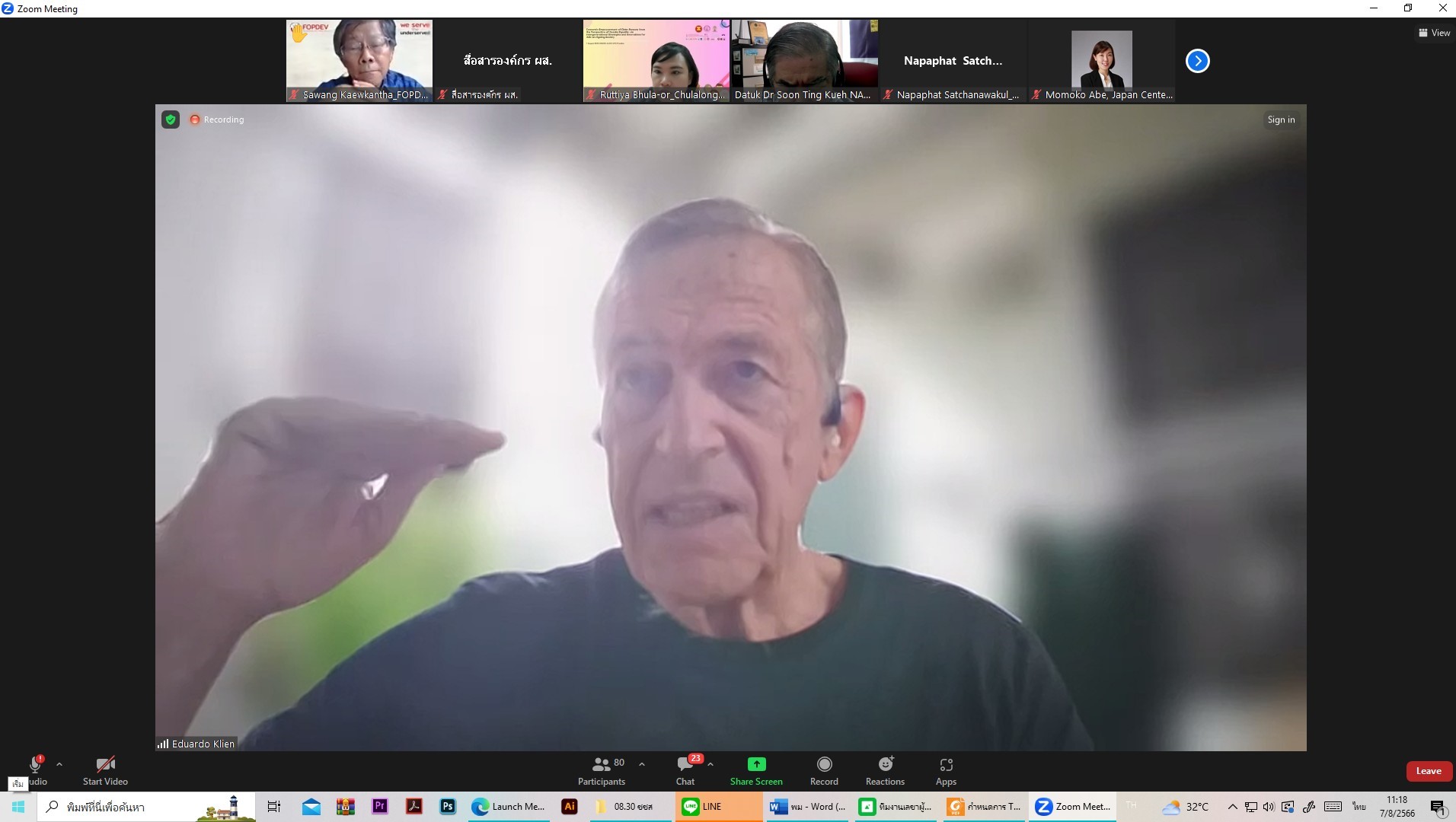Expand the Chat options arrow

pos(710,764)
